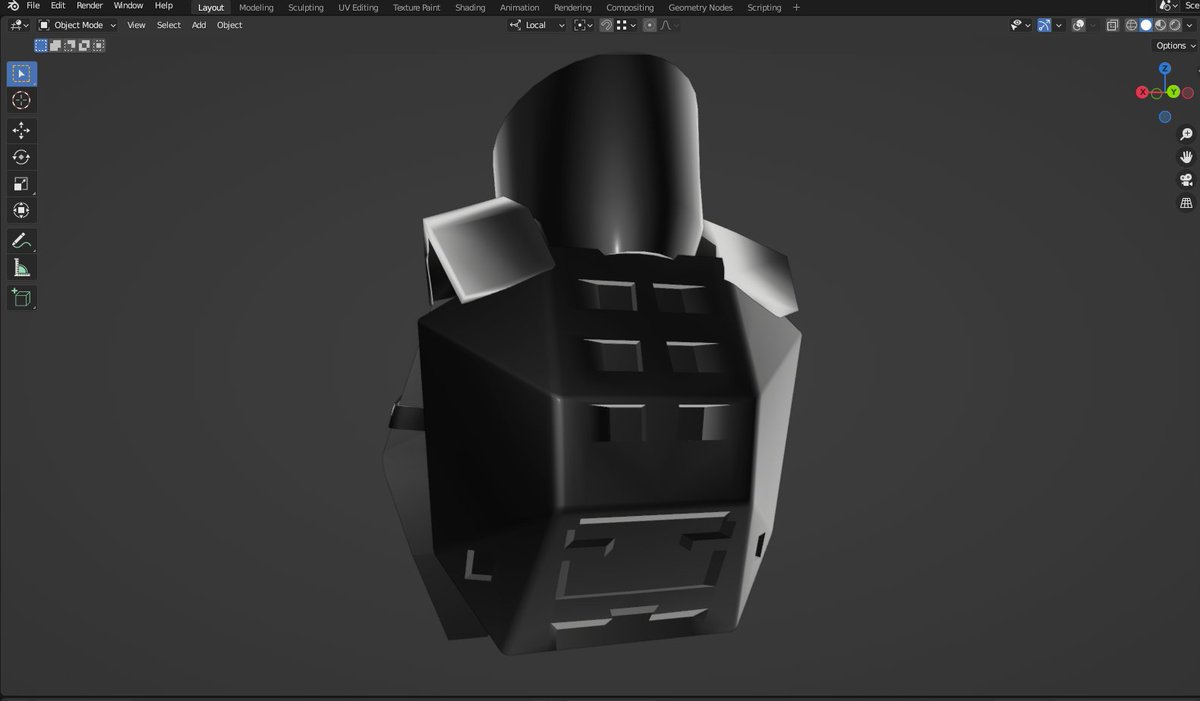The width and height of the screenshot is (1200, 701).
Task: Open Local transform orientation dropdown
Action: [537, 25]
